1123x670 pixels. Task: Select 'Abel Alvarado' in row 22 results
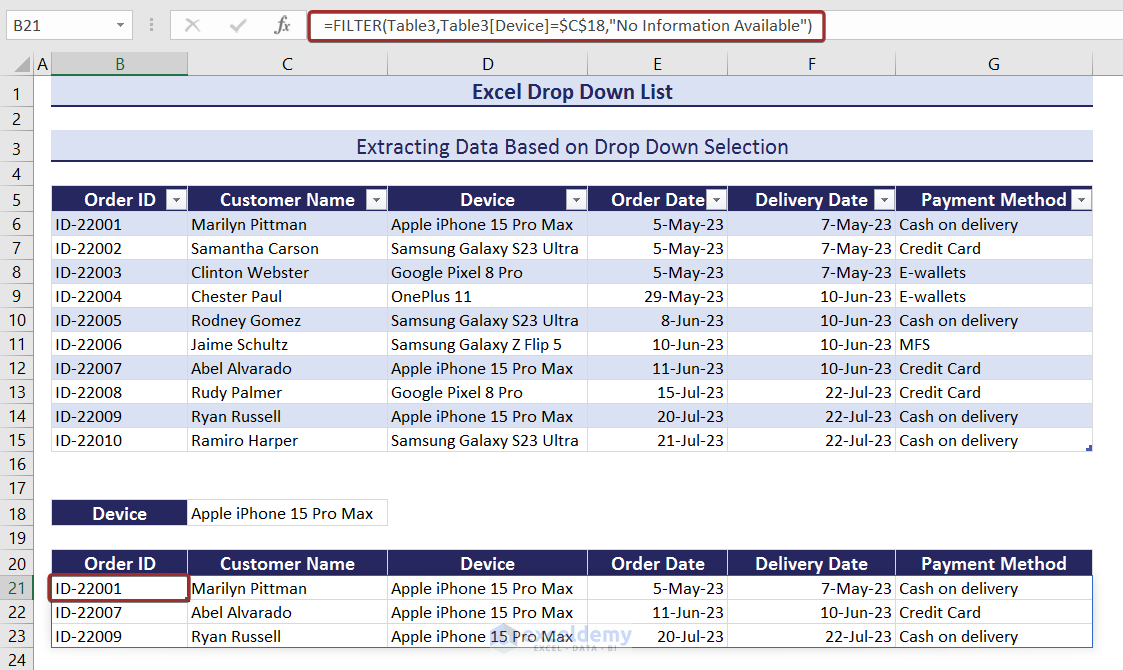(x=287, y=613)
